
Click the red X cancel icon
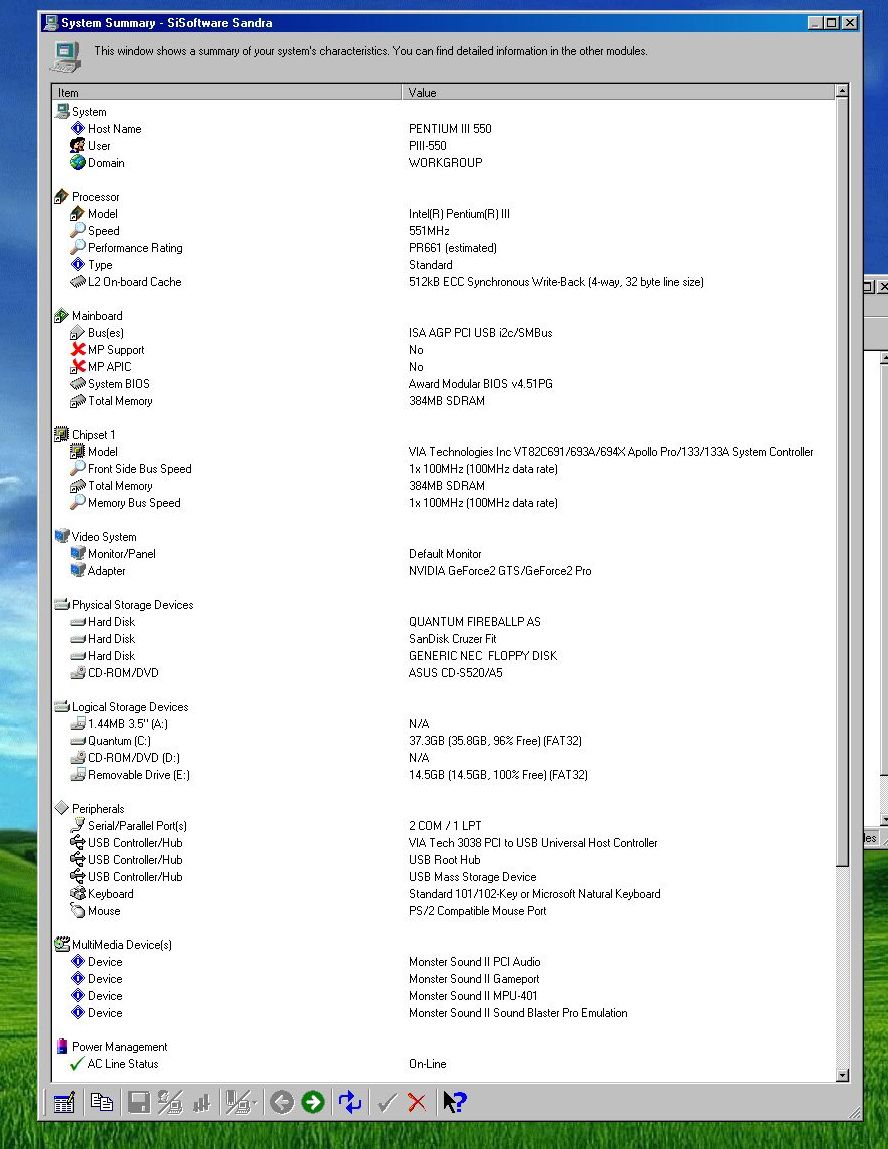point(417,1102)
